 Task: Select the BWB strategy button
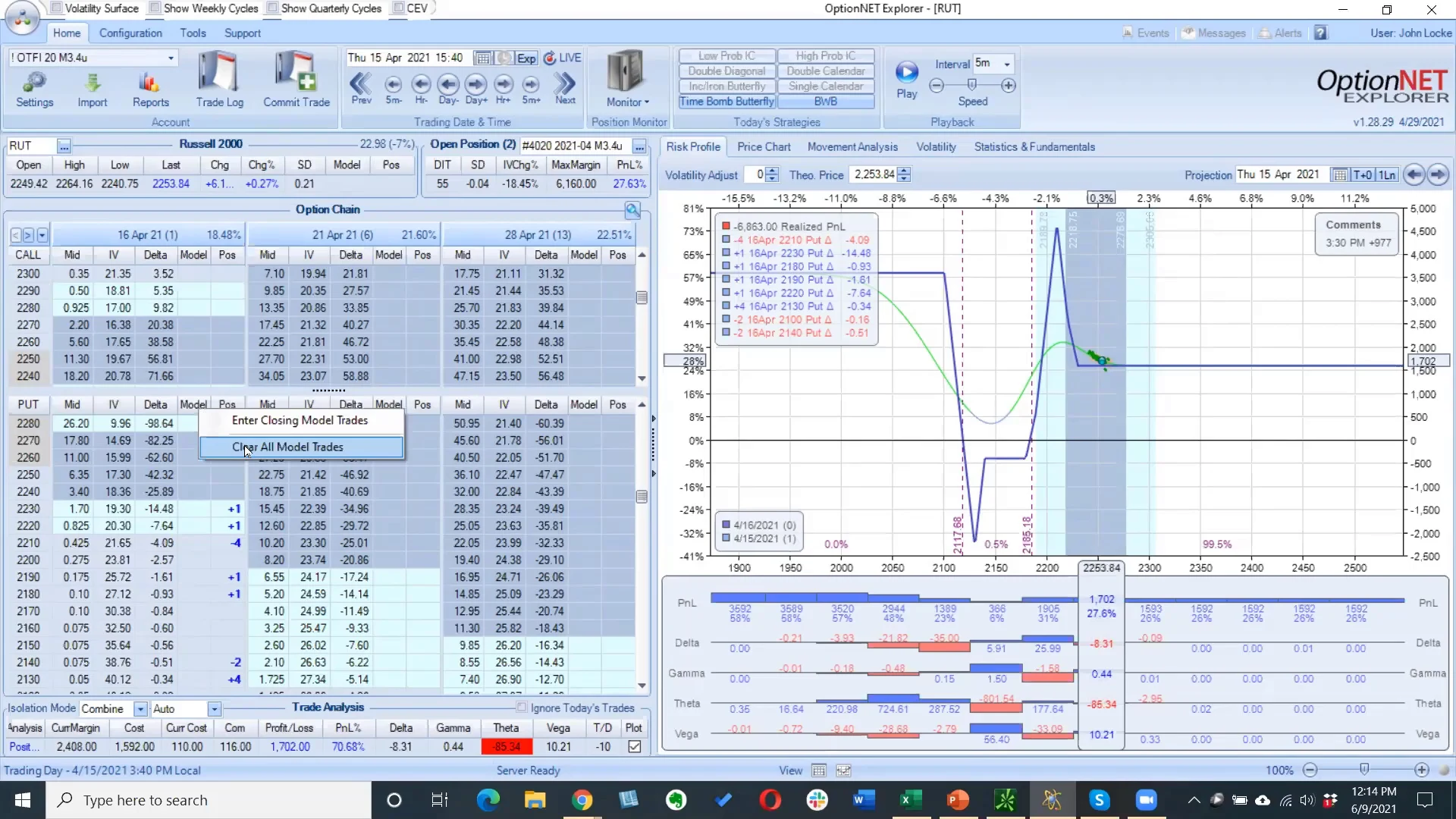(825, 102)
